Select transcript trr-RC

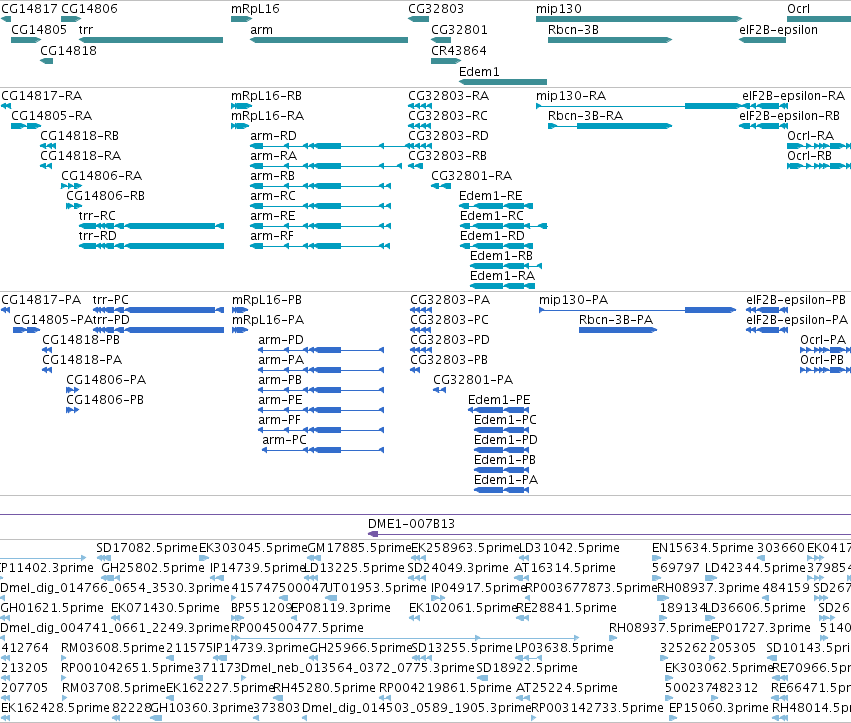151,226
